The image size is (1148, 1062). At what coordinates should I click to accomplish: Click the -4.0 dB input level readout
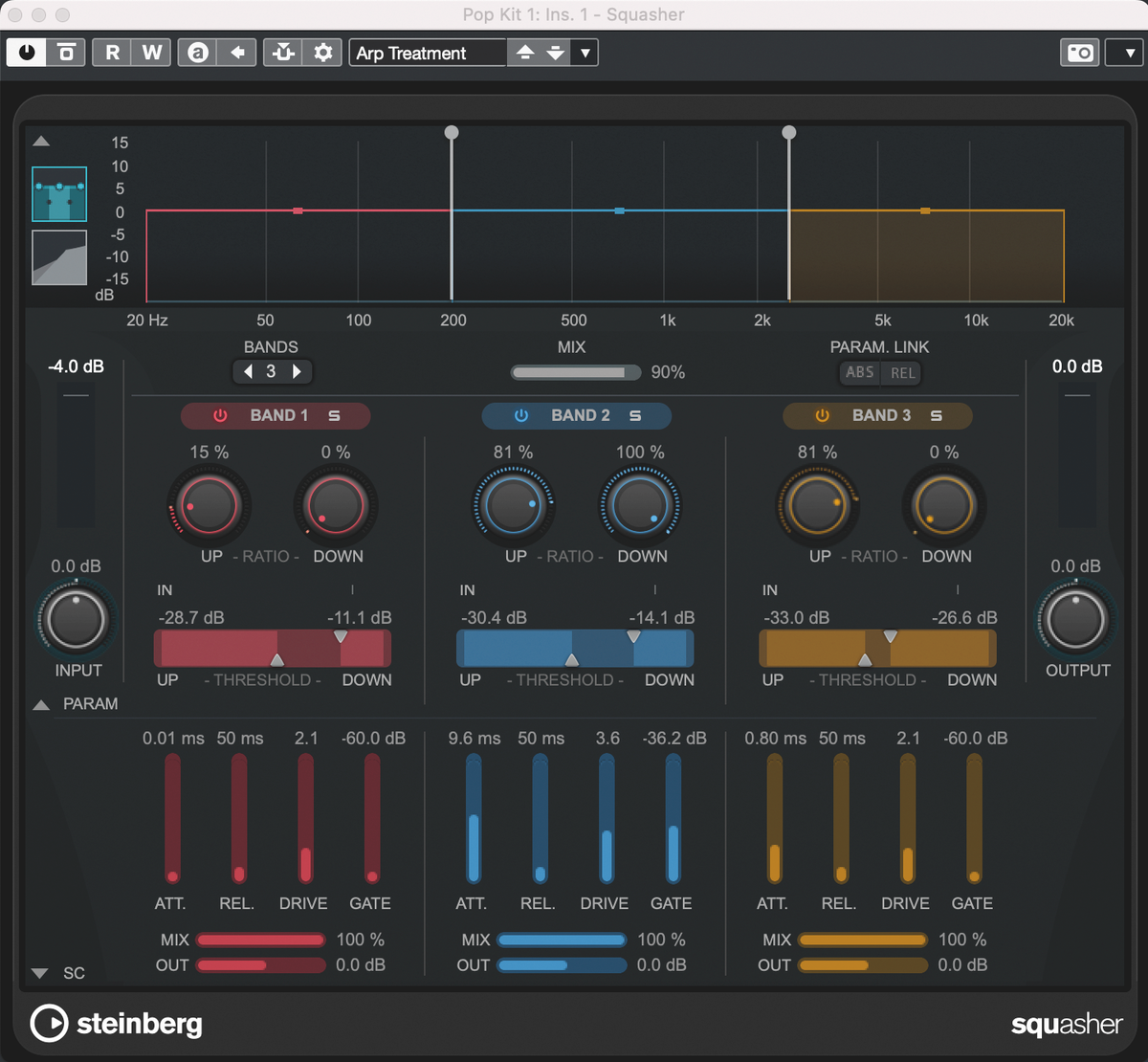tap(77, 366)
